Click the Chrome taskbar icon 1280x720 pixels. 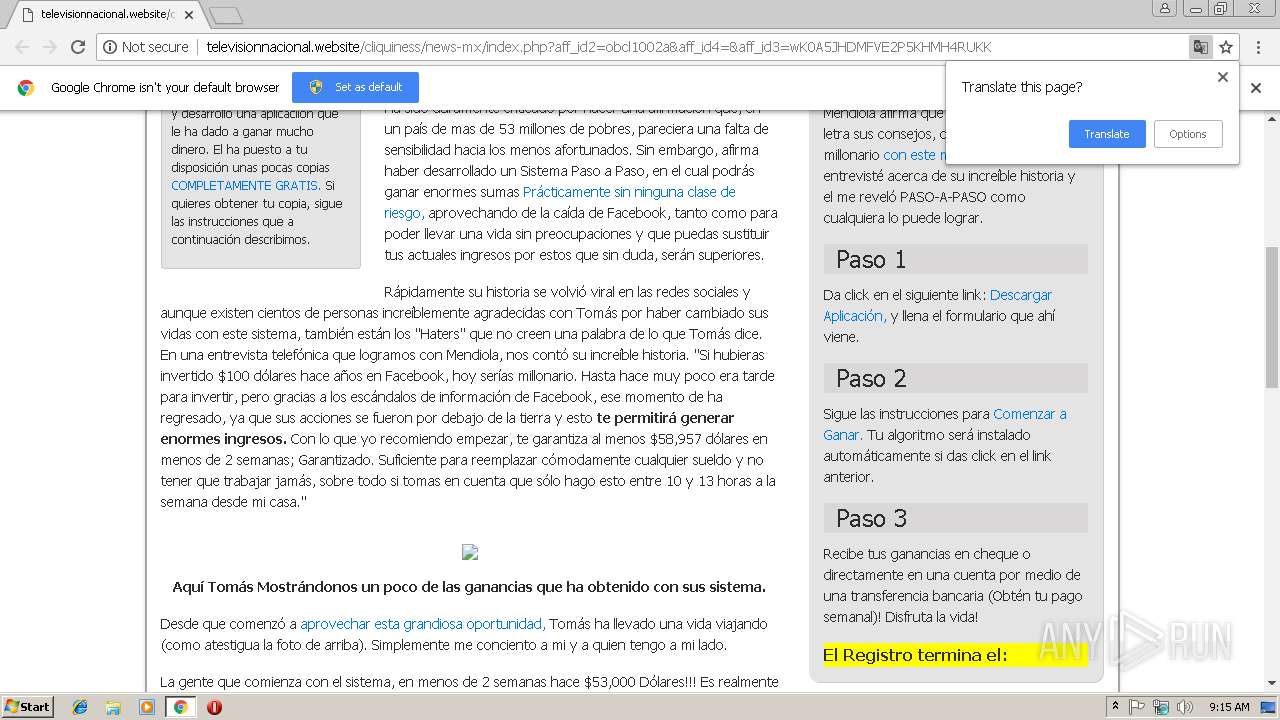[x=180, y=707]
